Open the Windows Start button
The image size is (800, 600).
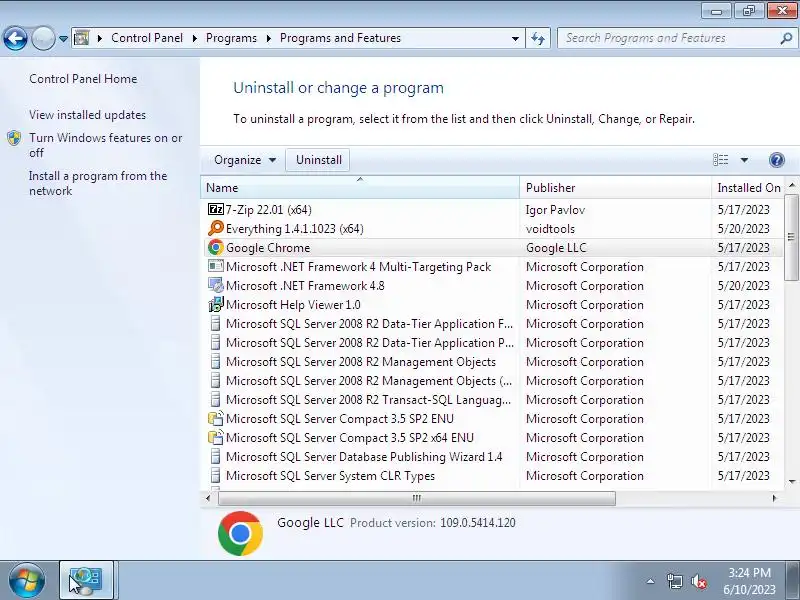coord(27,581)
